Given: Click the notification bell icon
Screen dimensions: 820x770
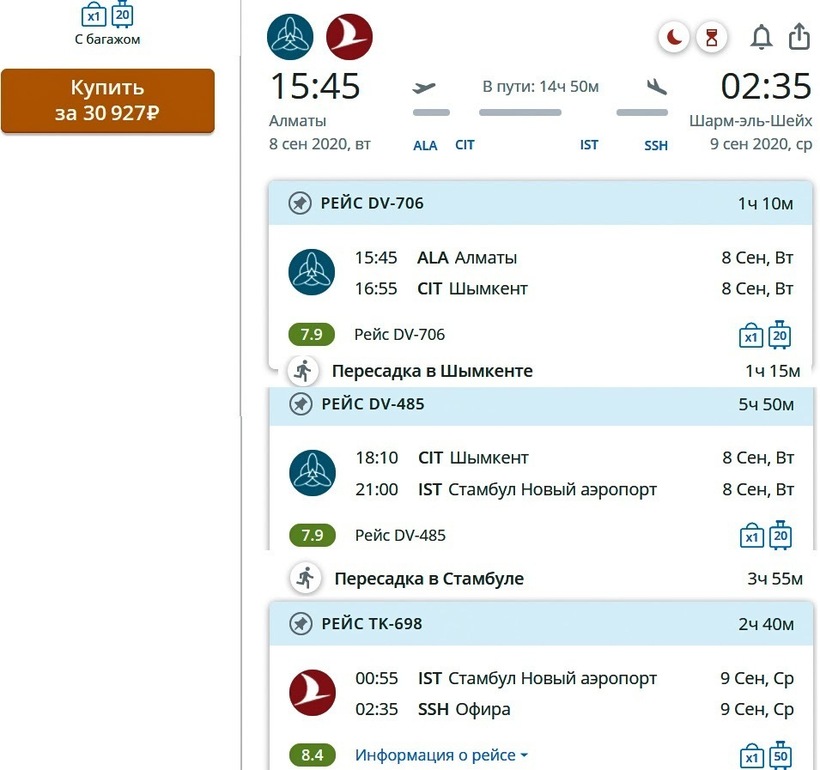Looking at the screenshot, I should 761,38.
